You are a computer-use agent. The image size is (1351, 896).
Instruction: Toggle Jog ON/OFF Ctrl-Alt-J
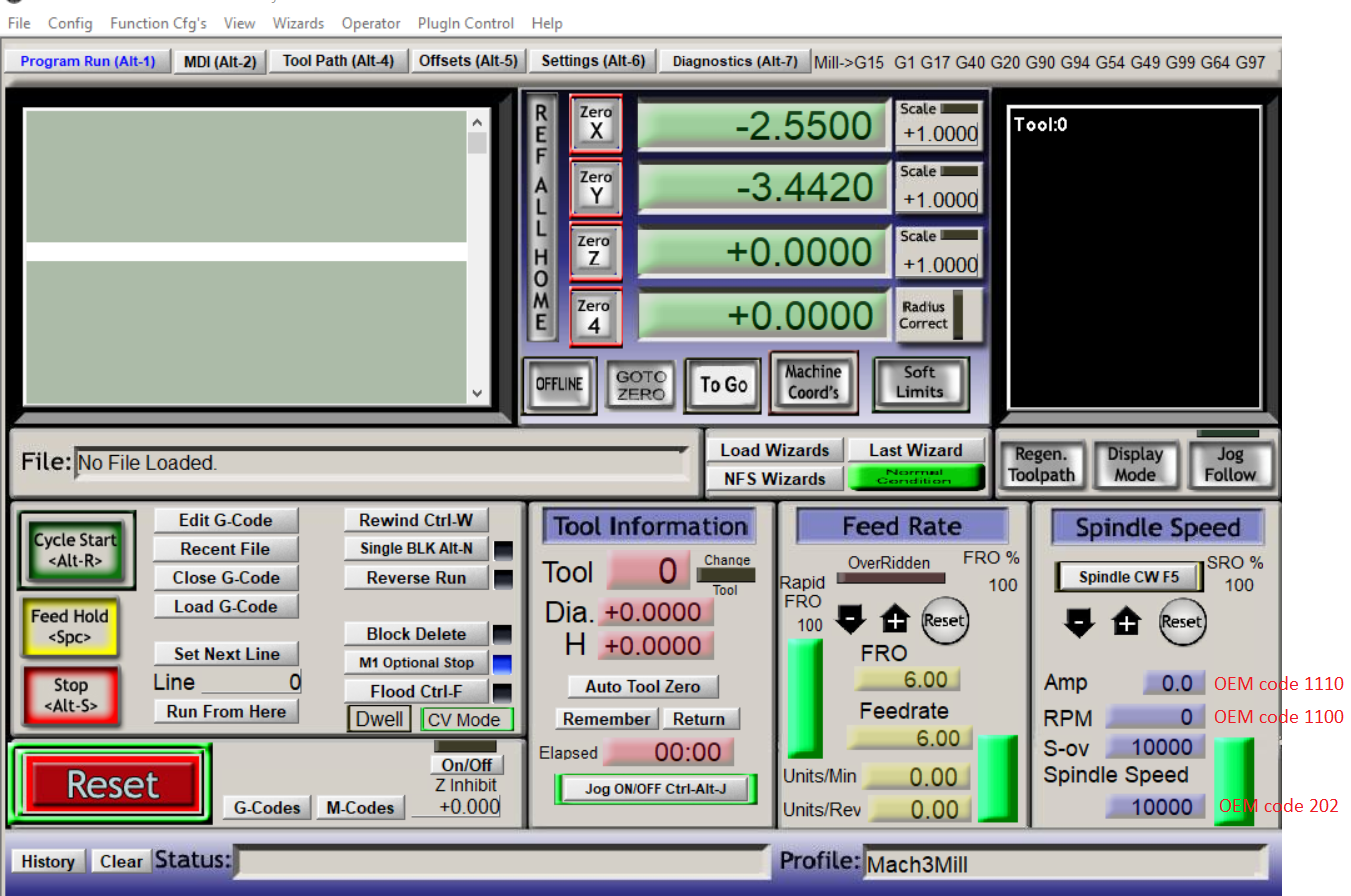(656, 788)
